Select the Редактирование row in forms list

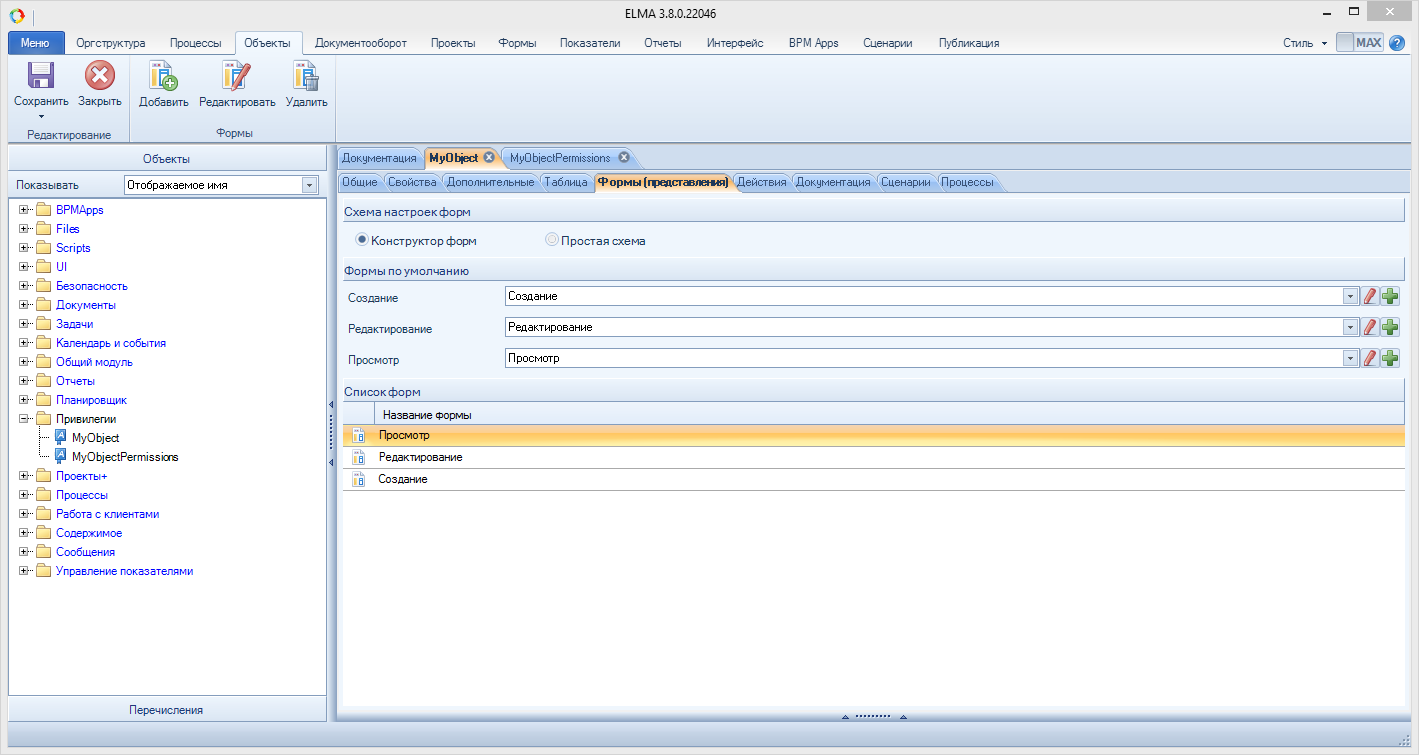click(420, 457)
